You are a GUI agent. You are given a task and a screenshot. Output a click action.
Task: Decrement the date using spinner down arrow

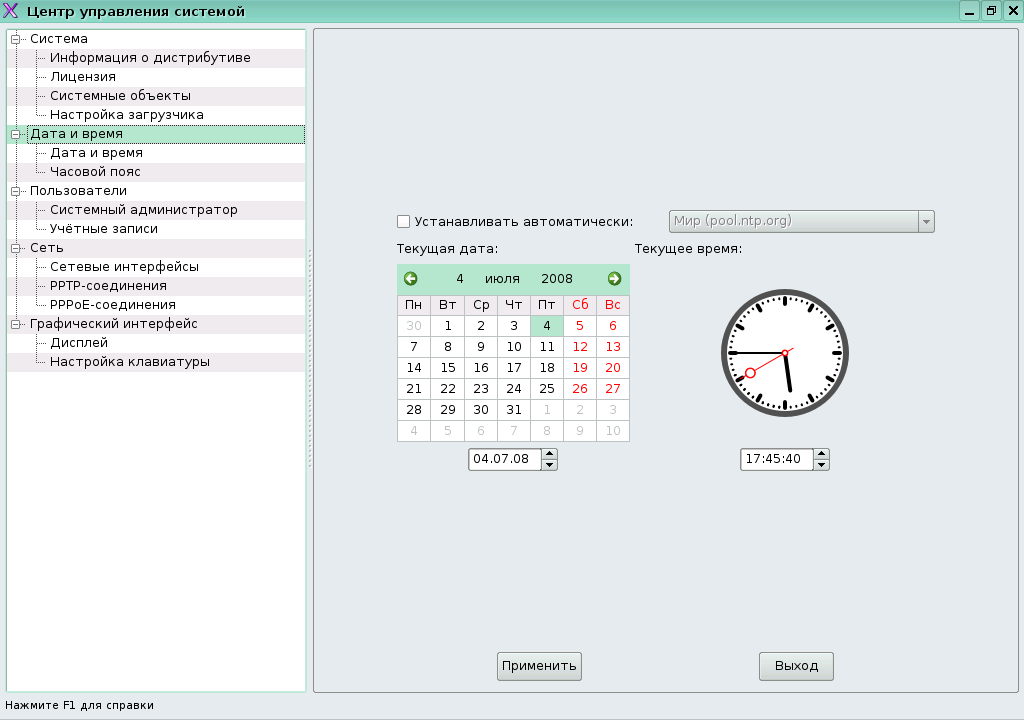click(549, 464)
